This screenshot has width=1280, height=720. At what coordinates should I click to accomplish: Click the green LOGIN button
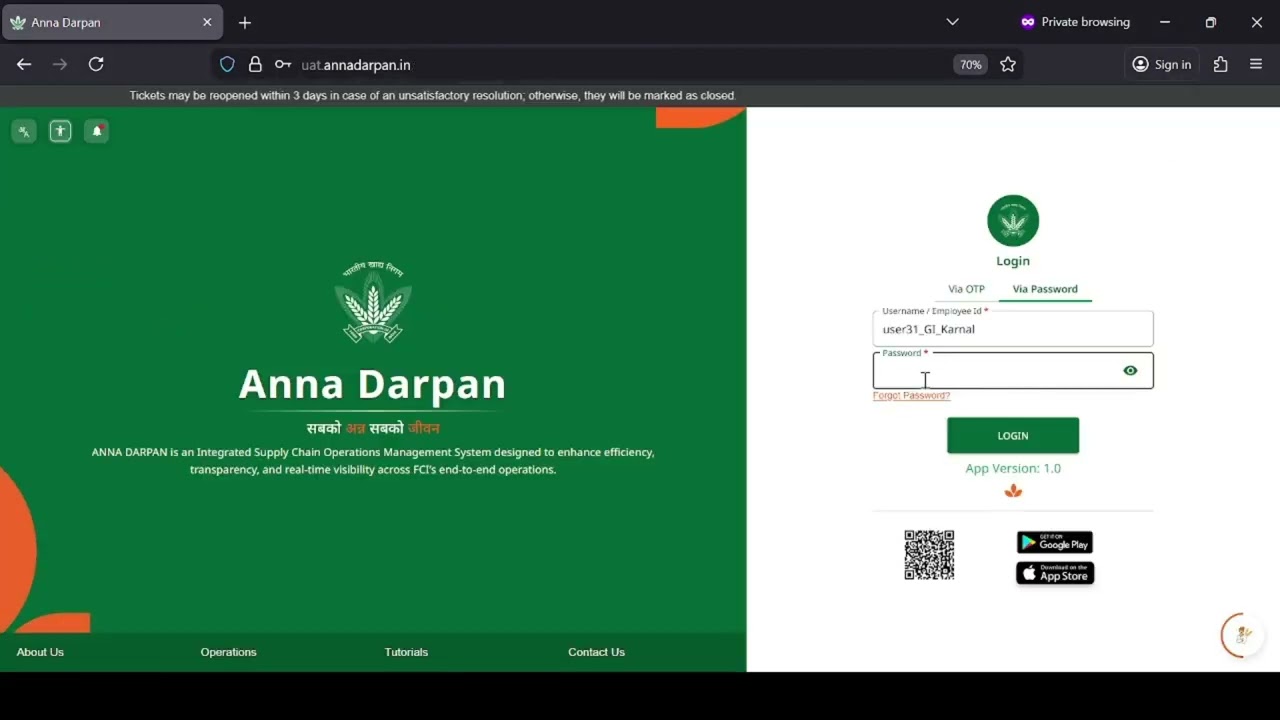pyautogui.click(x=1013, y=436)
